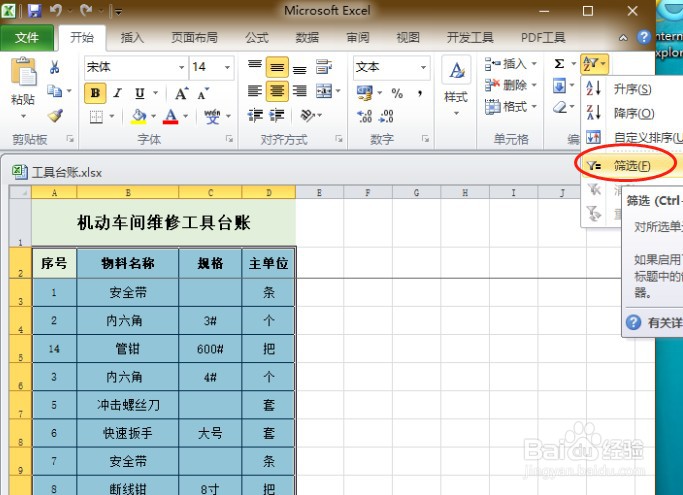Choose 升序(S) sort ascending
The image size is (683, 495).
click(632, 89)
